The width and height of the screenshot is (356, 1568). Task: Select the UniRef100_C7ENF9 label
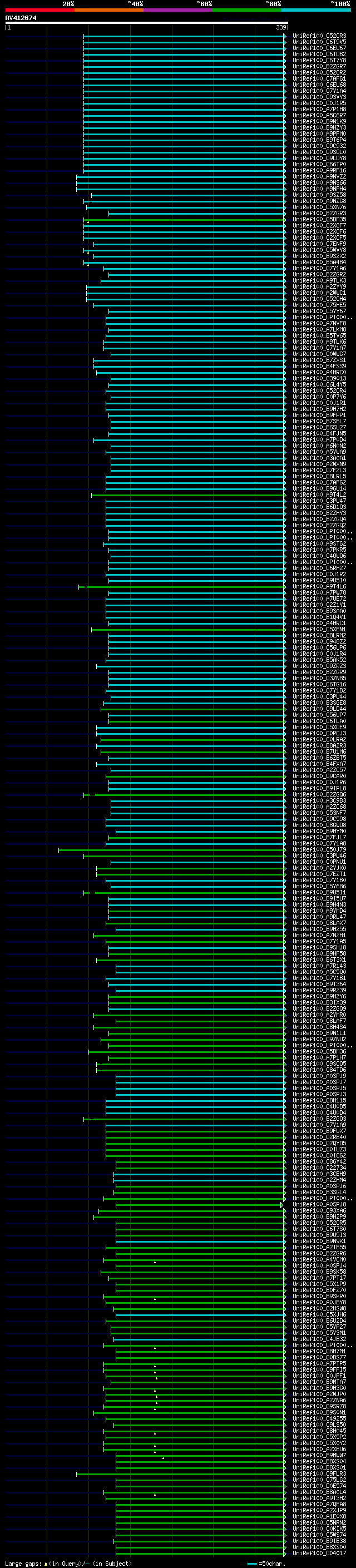[x=319, y=244]
